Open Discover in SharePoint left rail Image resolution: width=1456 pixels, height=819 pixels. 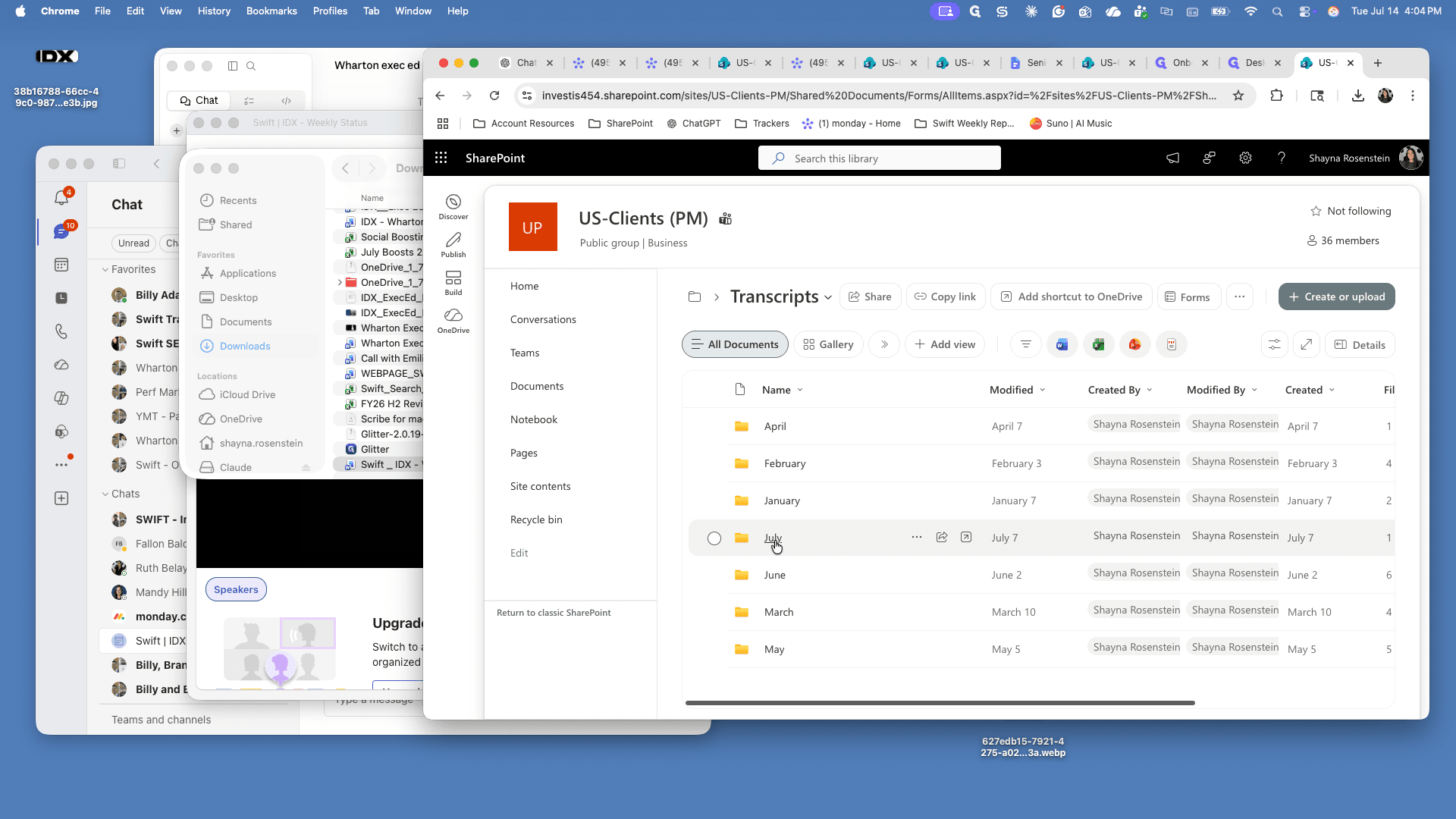point(453,207)
